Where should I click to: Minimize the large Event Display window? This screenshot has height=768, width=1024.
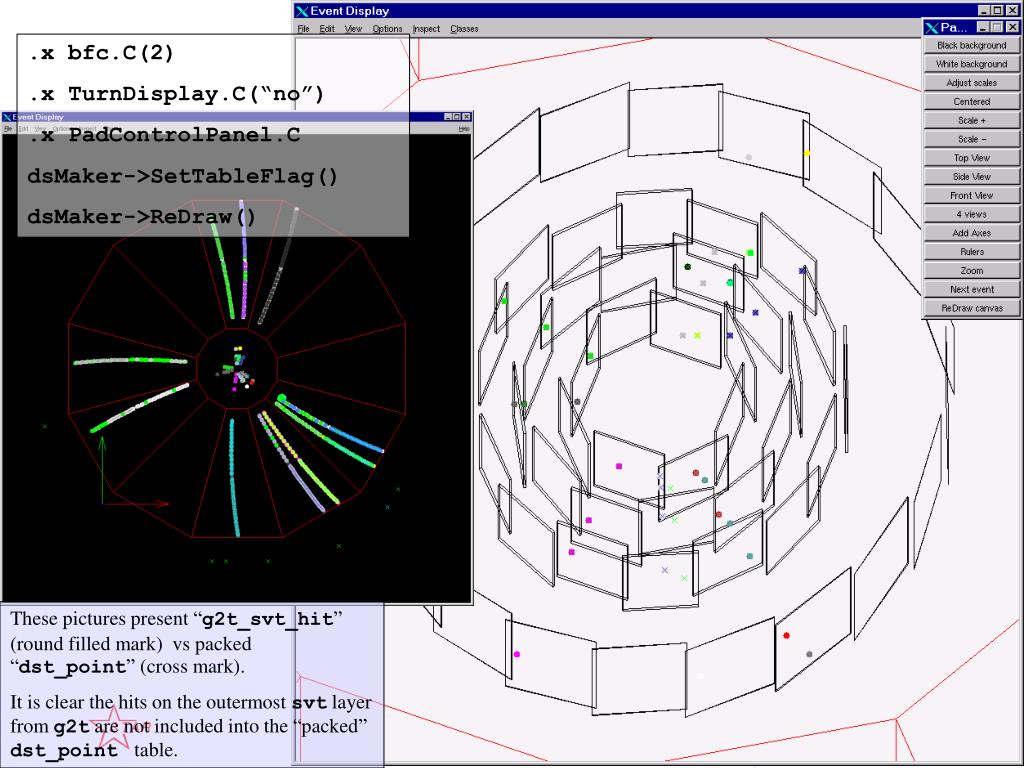pos(985,10)
